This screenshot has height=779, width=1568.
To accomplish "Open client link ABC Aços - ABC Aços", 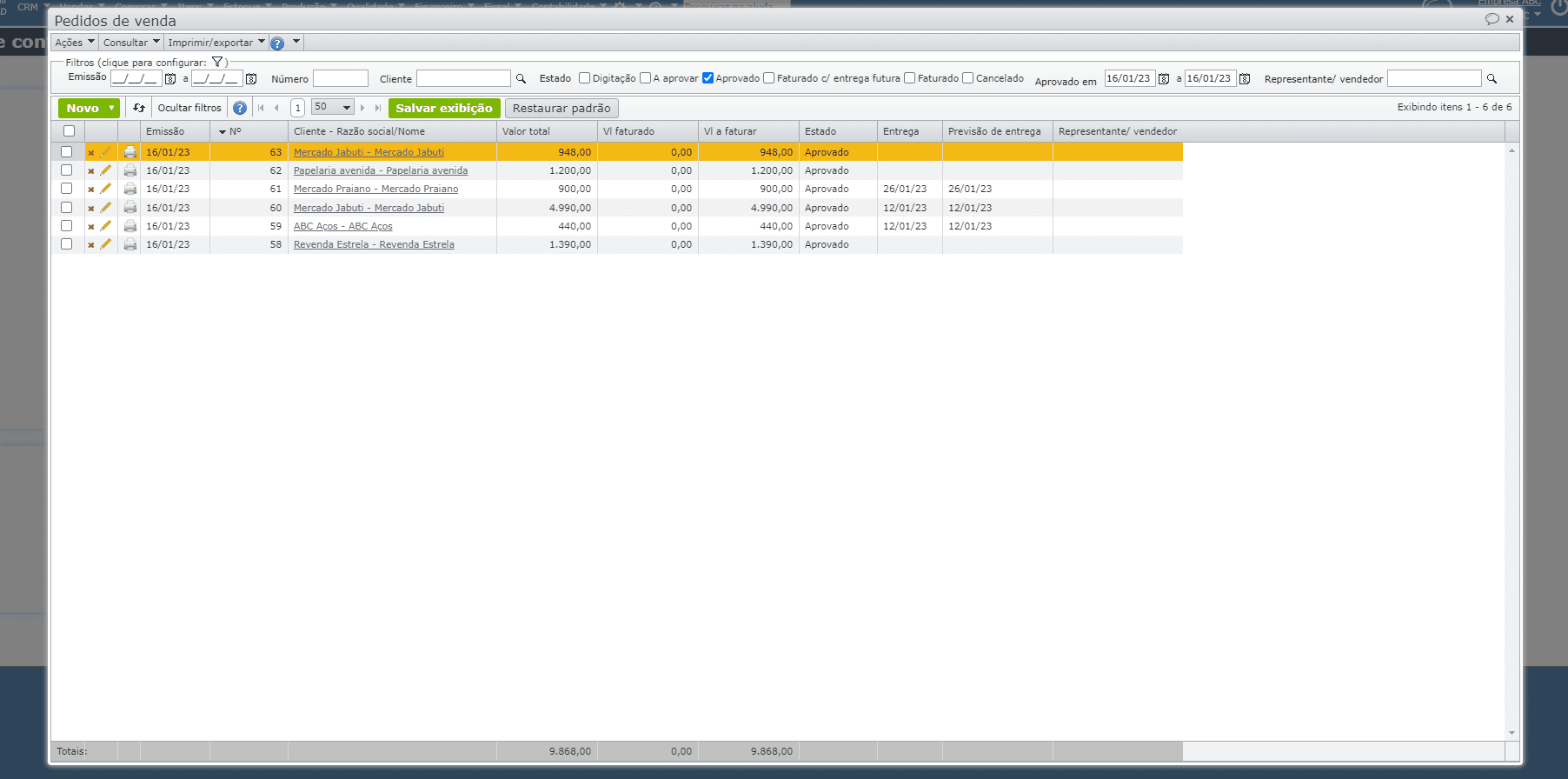I will (343, 226).
